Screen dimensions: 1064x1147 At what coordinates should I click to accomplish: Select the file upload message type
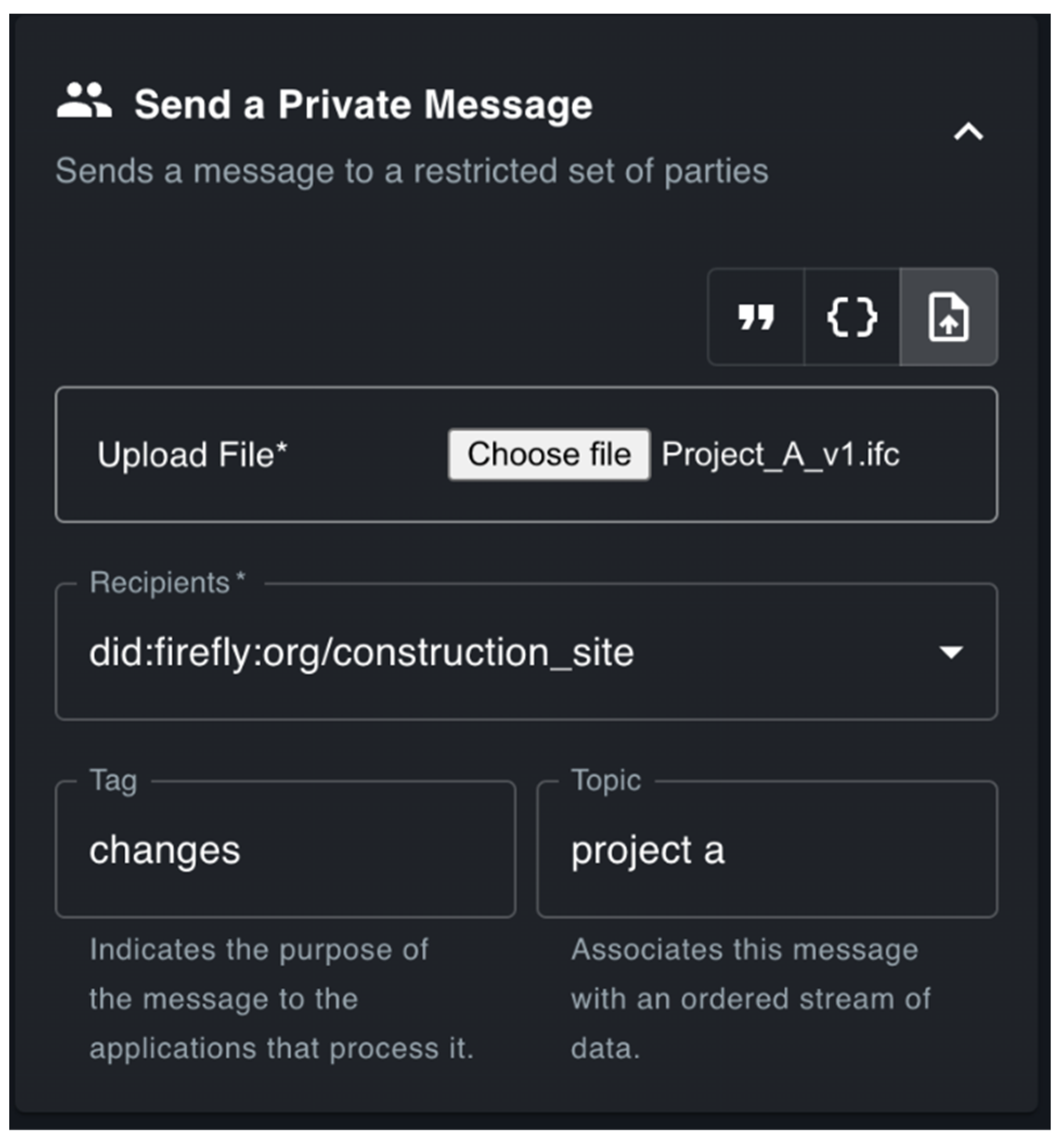(x=948, y=317)
